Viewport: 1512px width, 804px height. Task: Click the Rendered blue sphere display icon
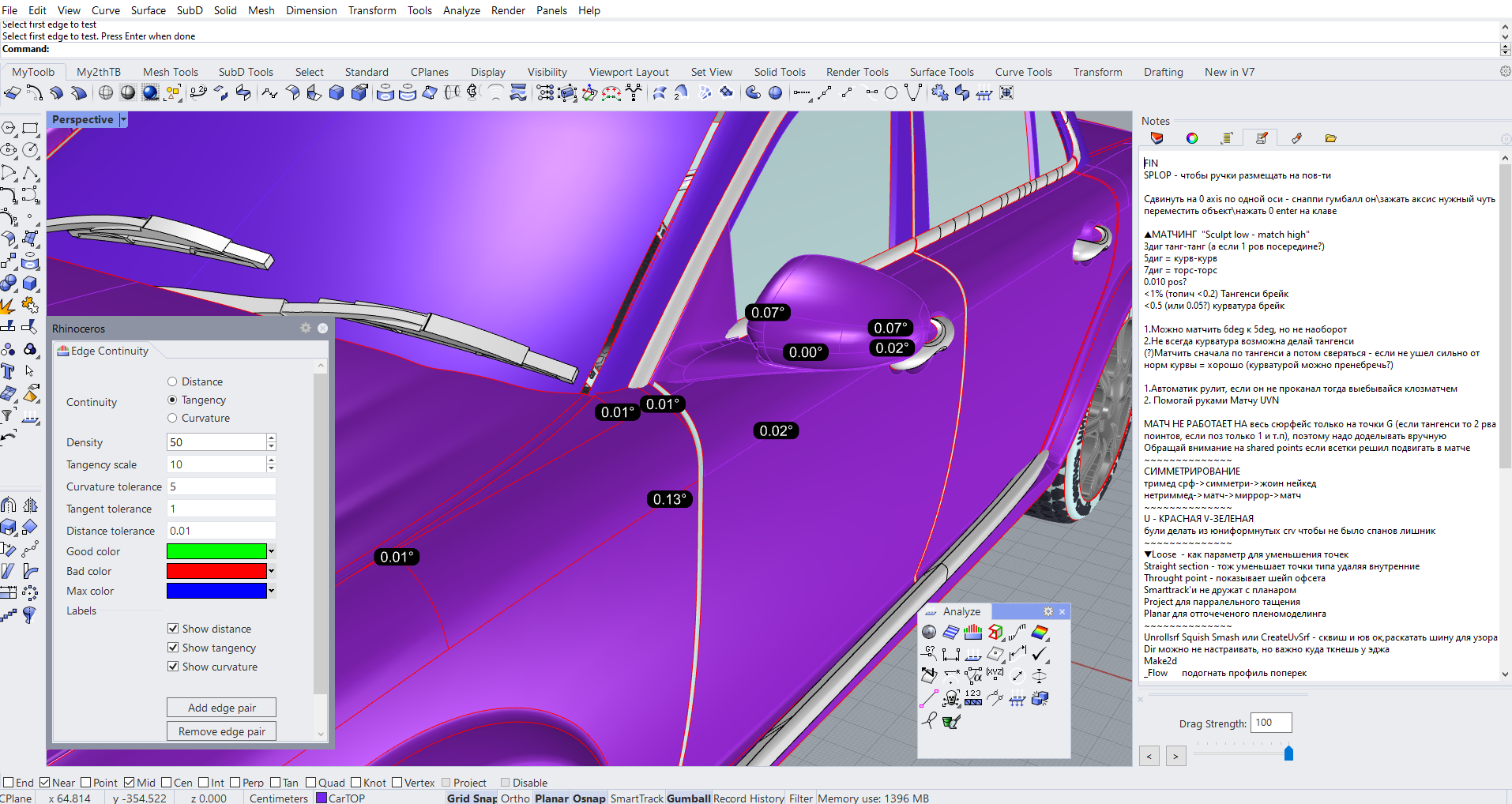click(150, 92)
